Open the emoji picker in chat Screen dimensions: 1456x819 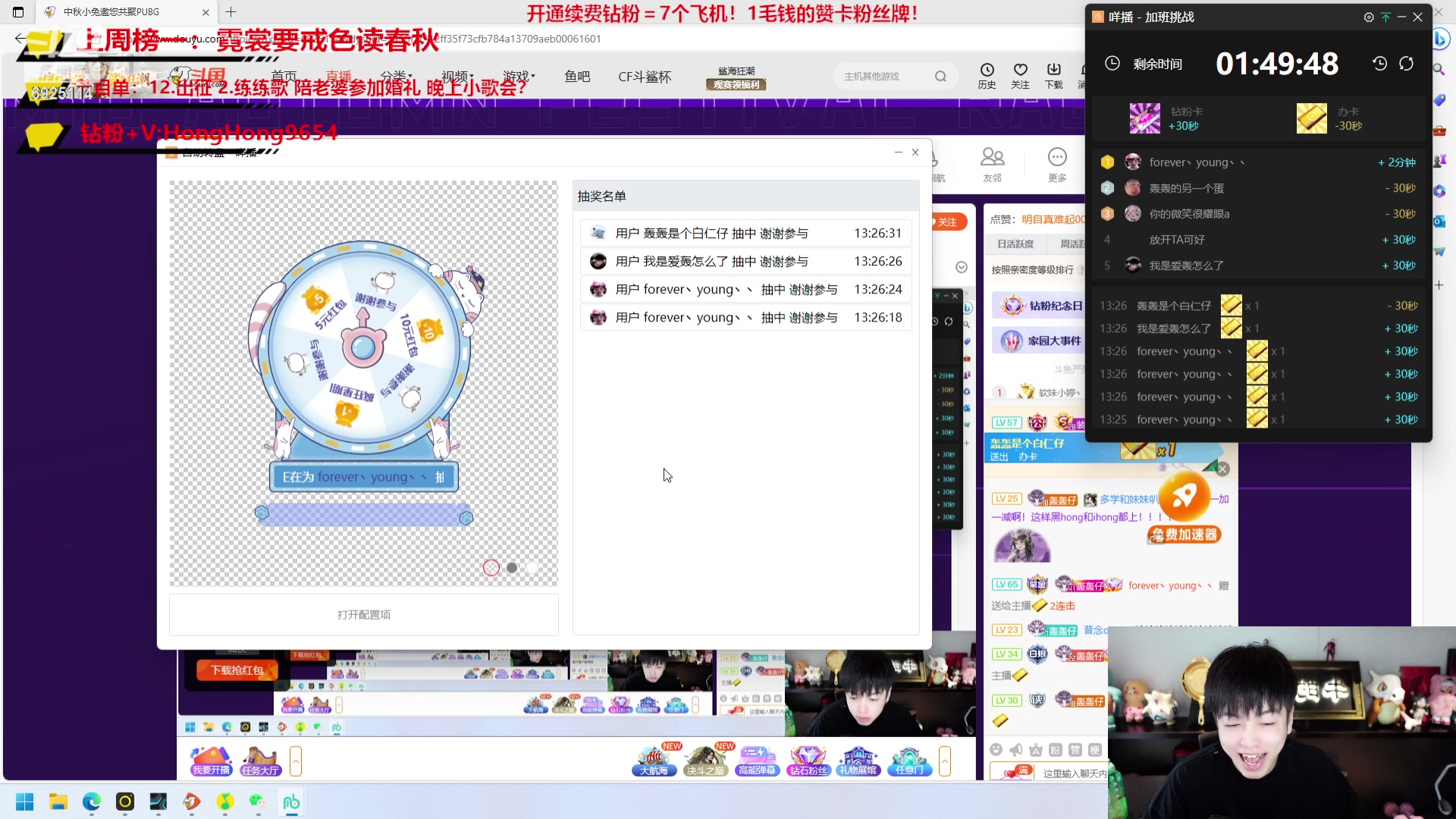(x=996, y=749)
